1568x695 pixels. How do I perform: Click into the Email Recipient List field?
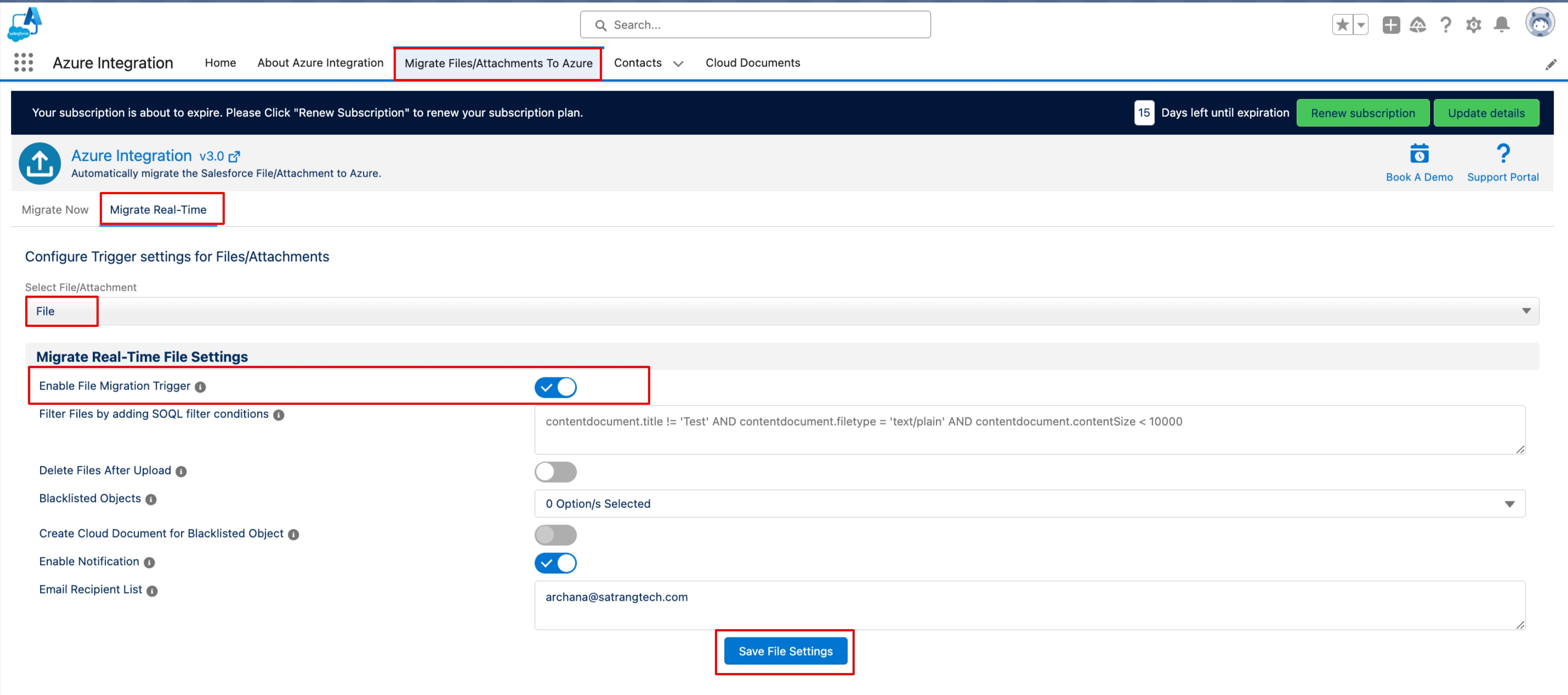(1029, 605)
